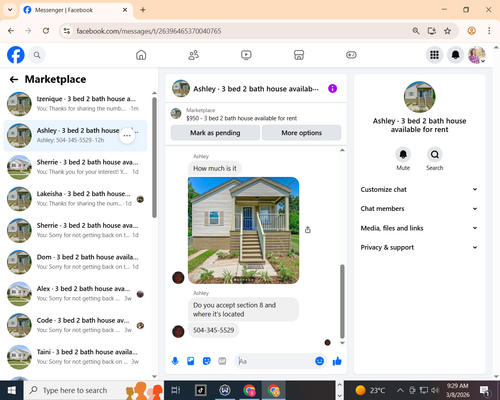Viewport: 500px width, 400px height.
Task: Choose a GIF in the composer
Action: pos(222,361)
